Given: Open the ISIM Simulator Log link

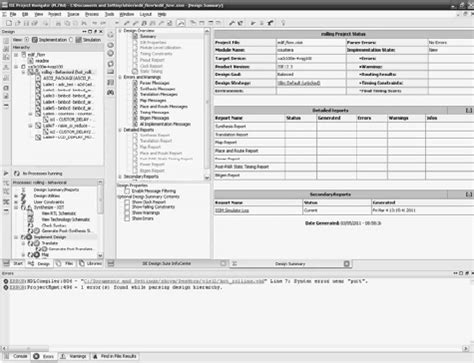Looking at the screenshot, I should (x=232, y=210).
